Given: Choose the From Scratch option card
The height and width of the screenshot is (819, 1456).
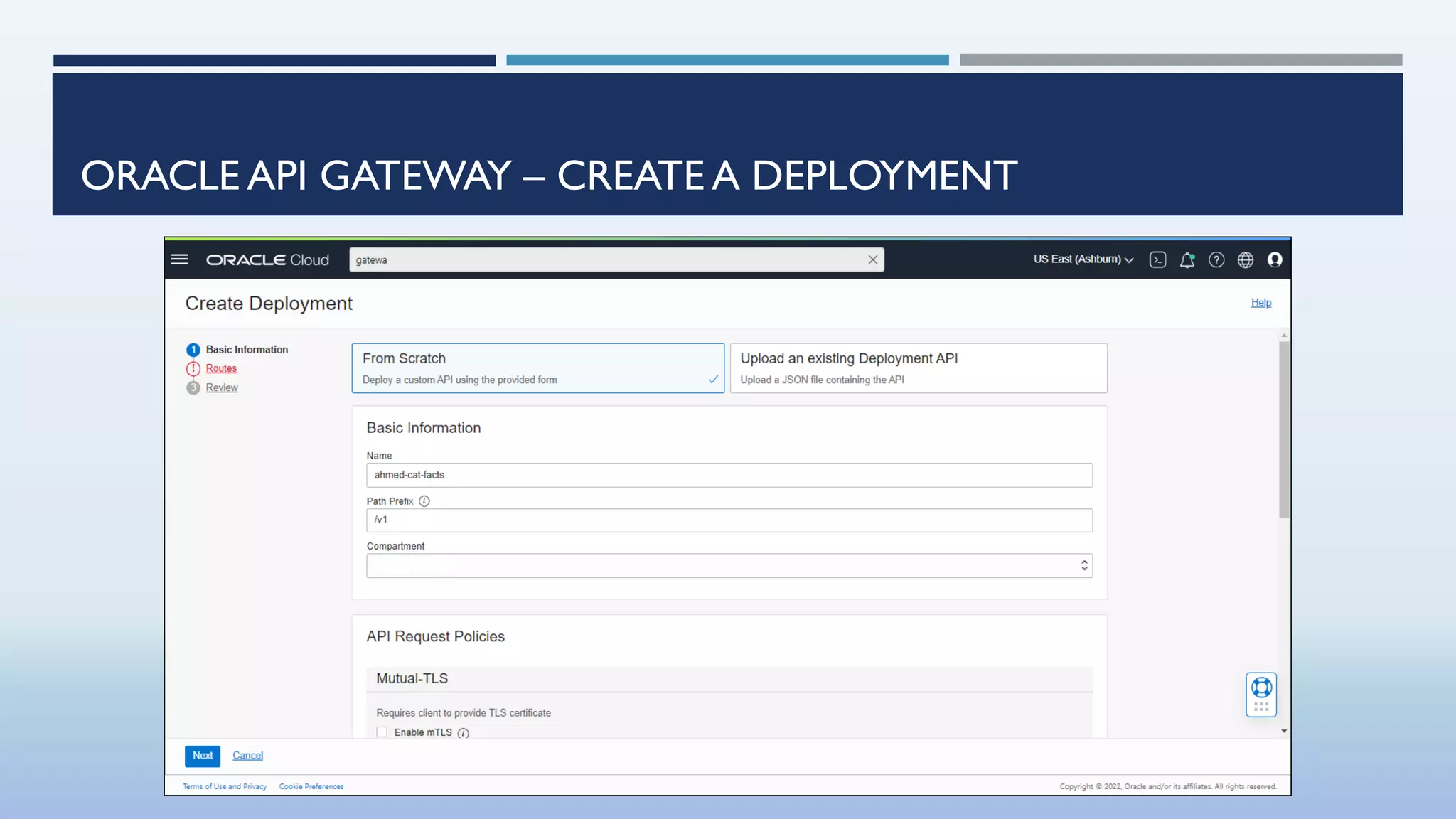Looking at the screenshot, I should [538, 368].
